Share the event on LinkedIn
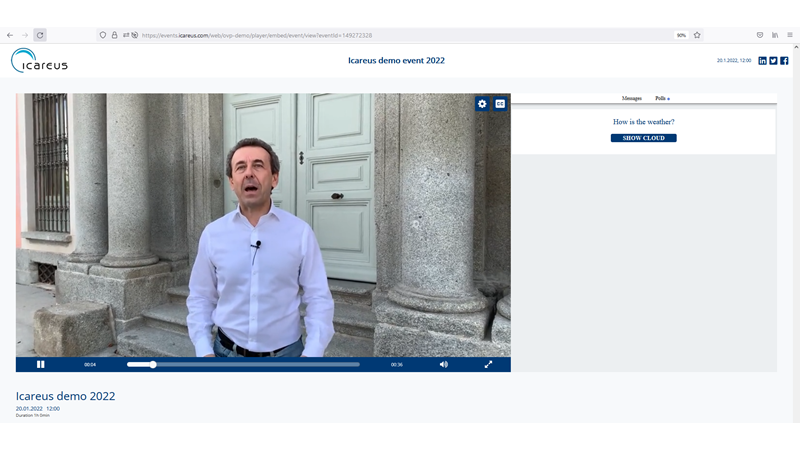Viewport: 800px width, 450px height. 762,61
